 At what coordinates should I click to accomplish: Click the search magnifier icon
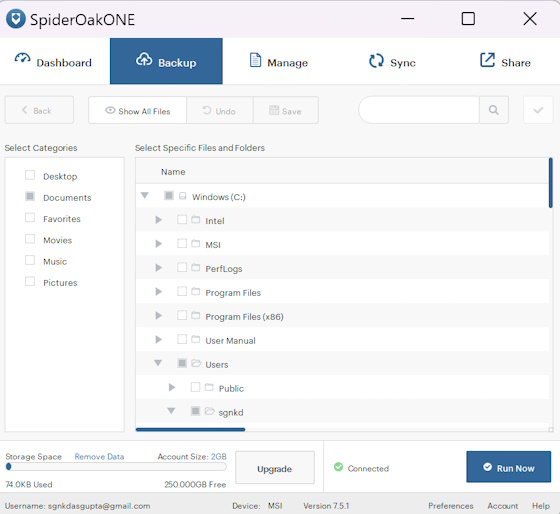coord(494,110)
